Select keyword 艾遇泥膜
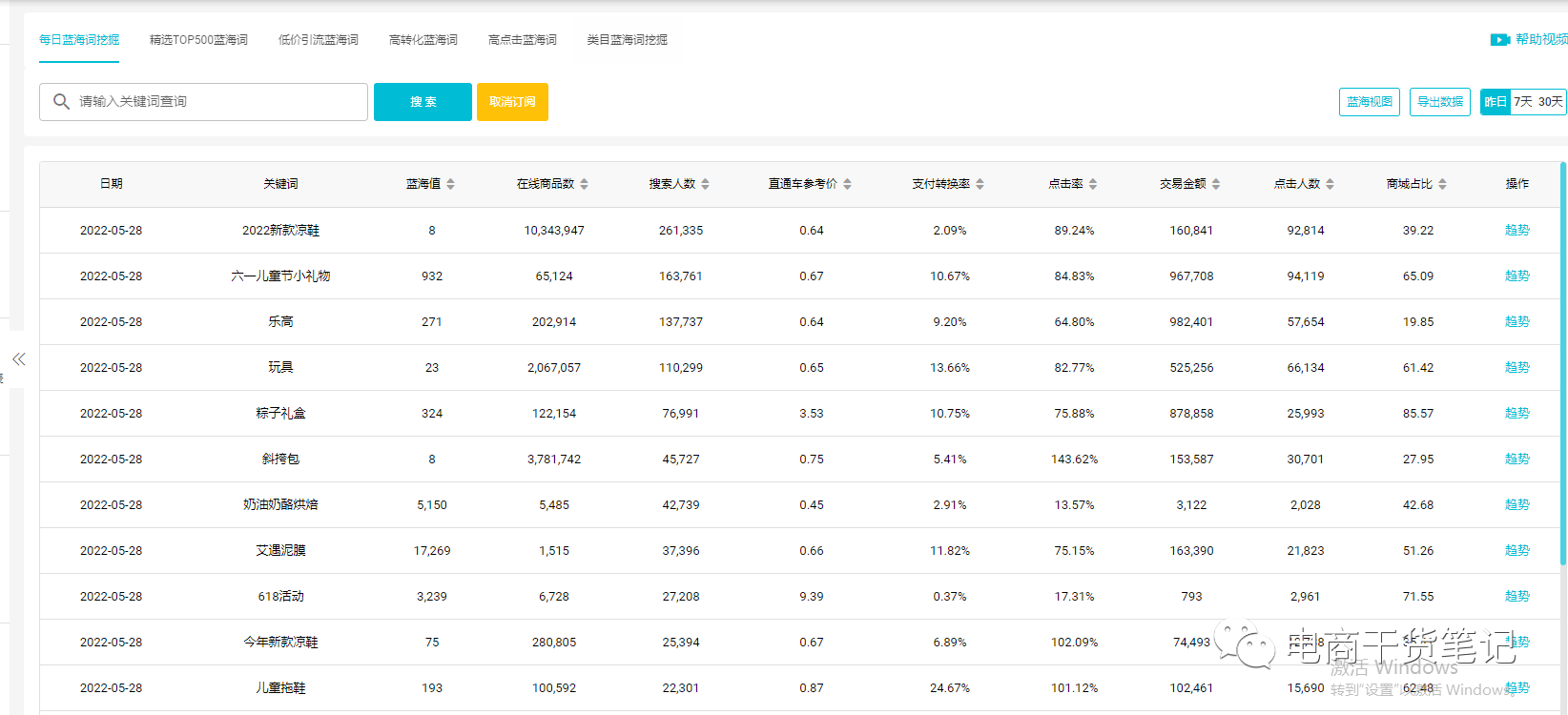Image resolution: width=1568 pixels, height=715 pixels. click(280, 551)
